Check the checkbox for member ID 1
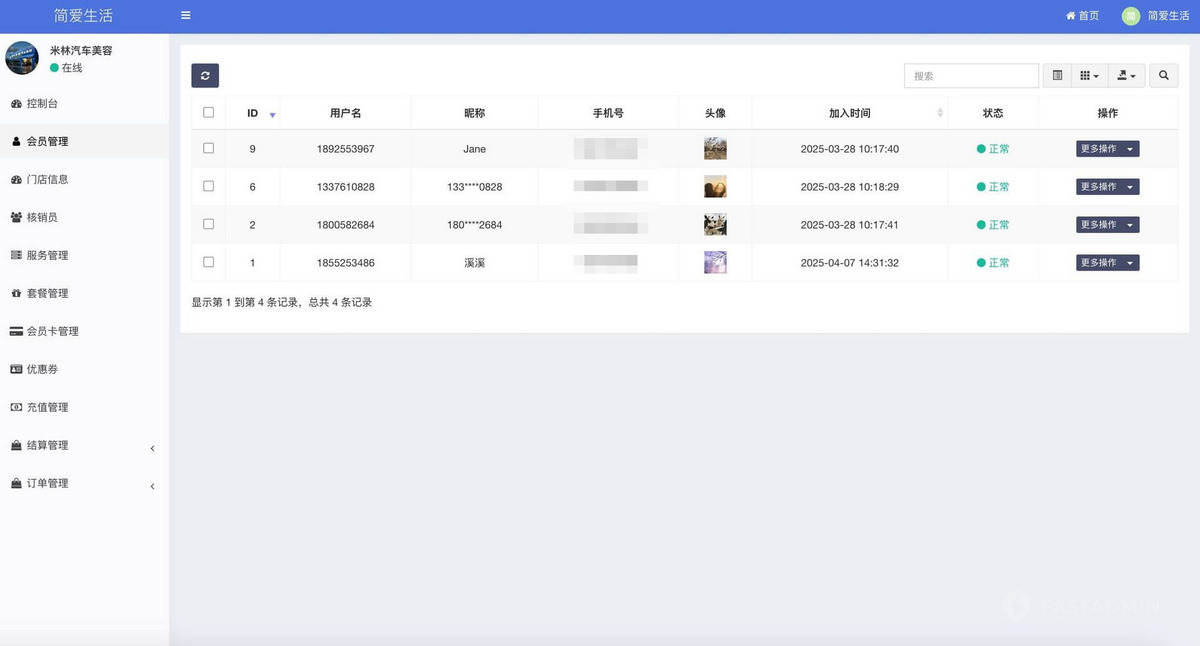 pos(208,262)
